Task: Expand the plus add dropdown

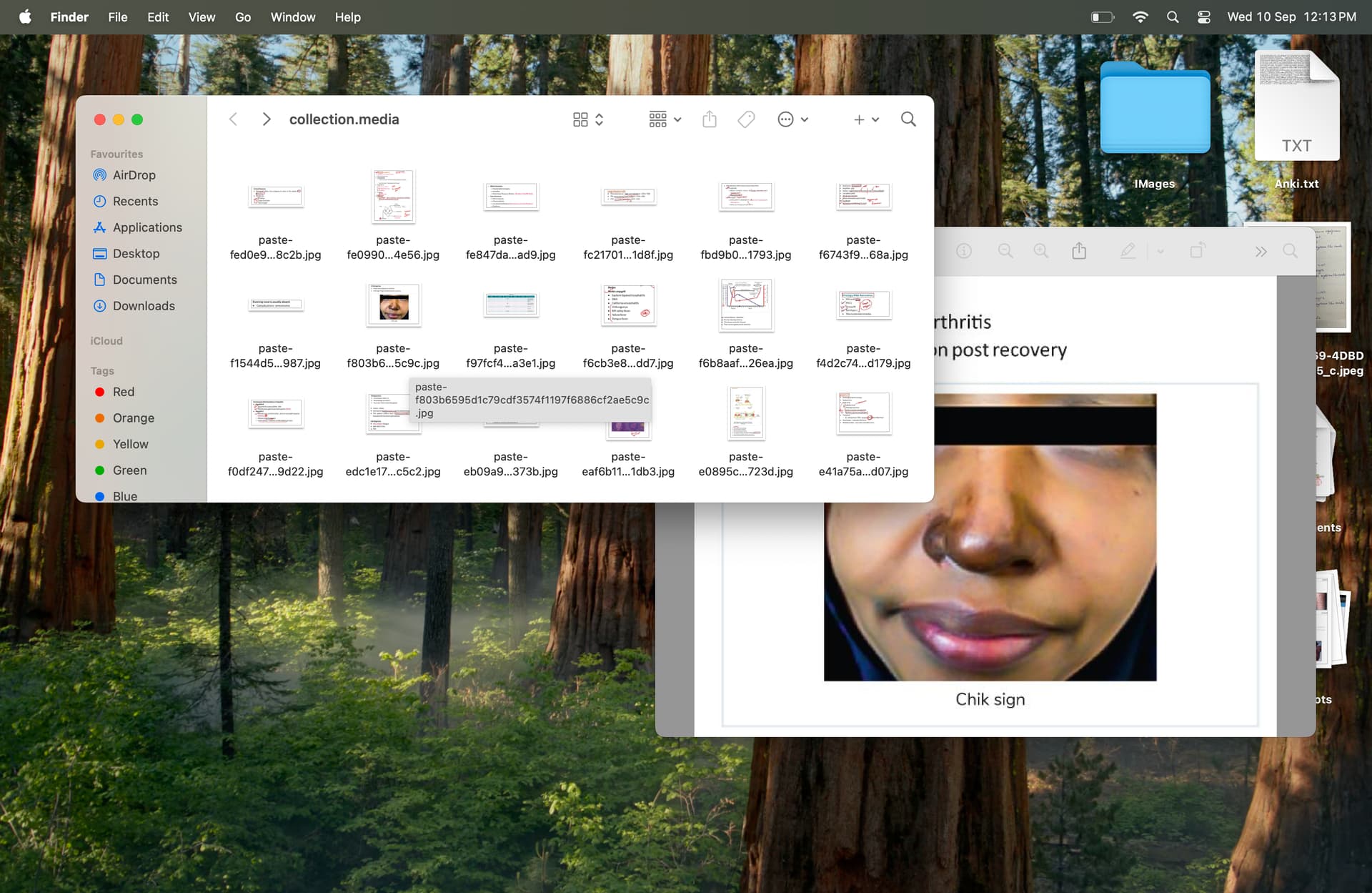Action: [x=865, y=119]
